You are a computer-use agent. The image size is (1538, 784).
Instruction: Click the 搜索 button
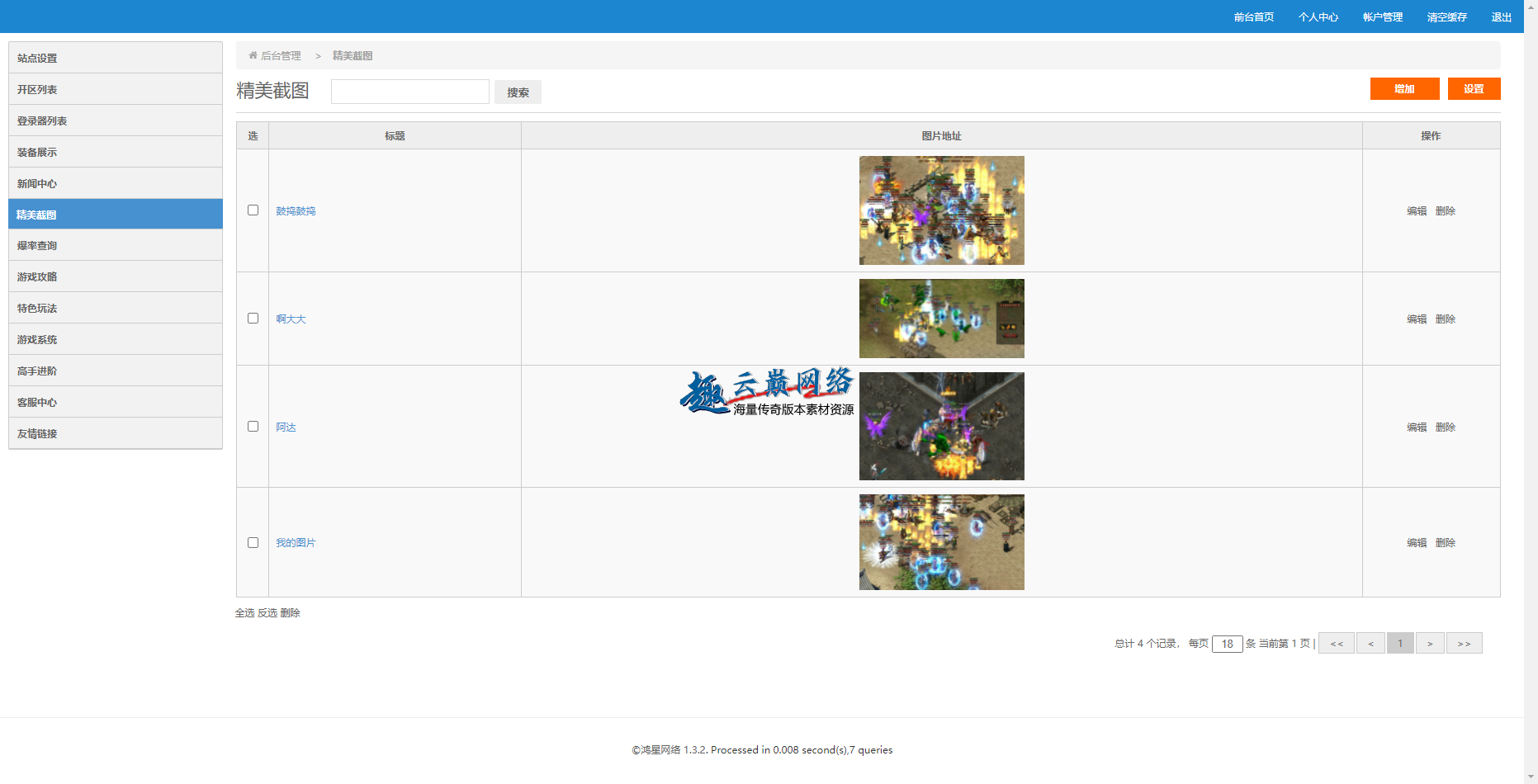(x=518, y=92)
